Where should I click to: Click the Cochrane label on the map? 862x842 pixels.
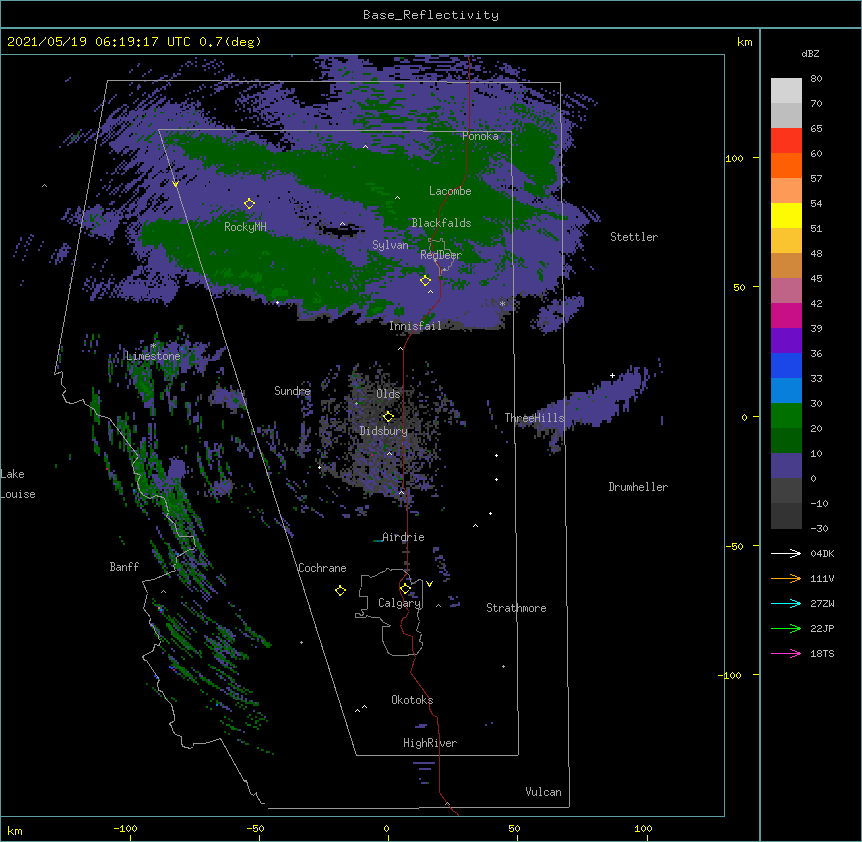coord(322,568)
